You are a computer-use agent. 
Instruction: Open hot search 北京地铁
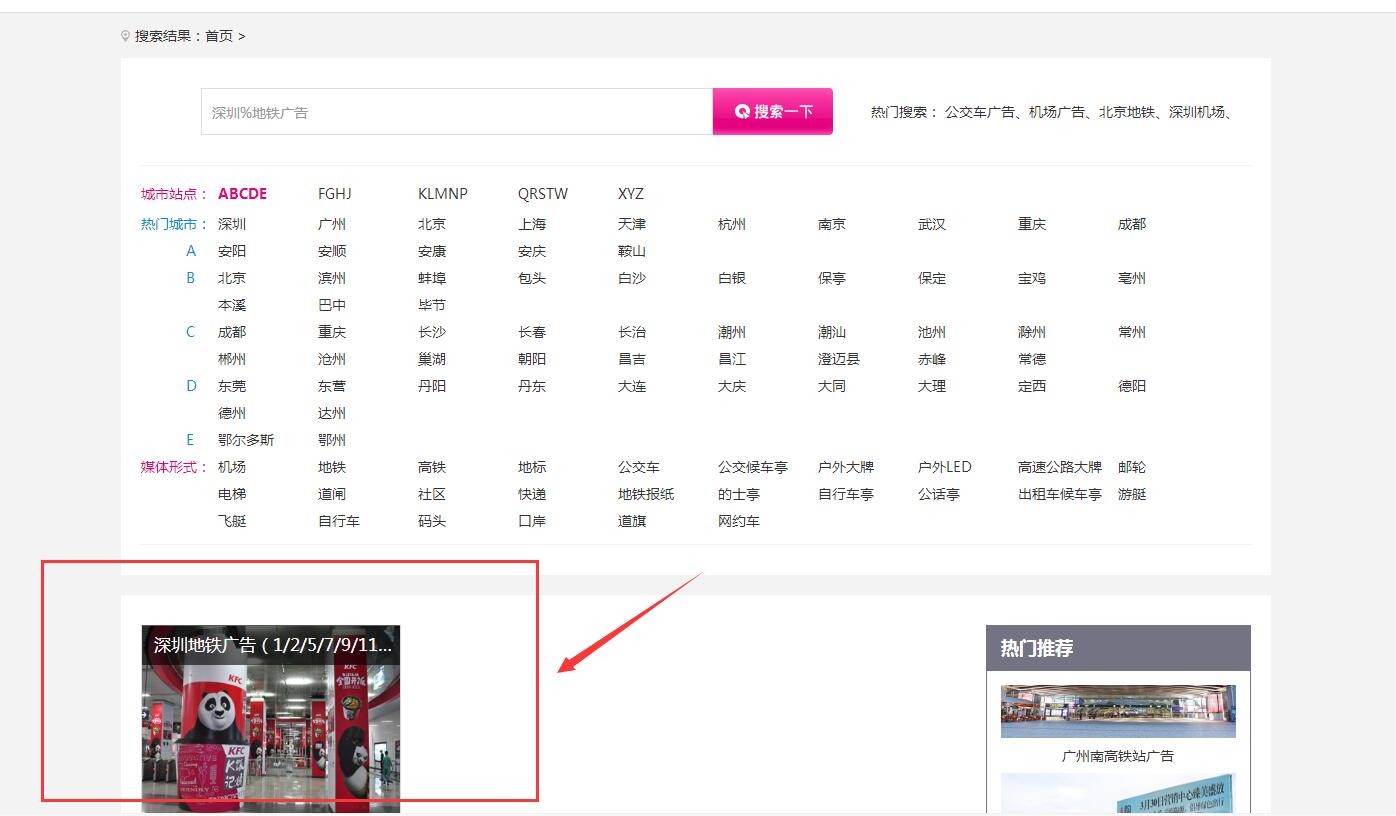(x=1127, y=112)
